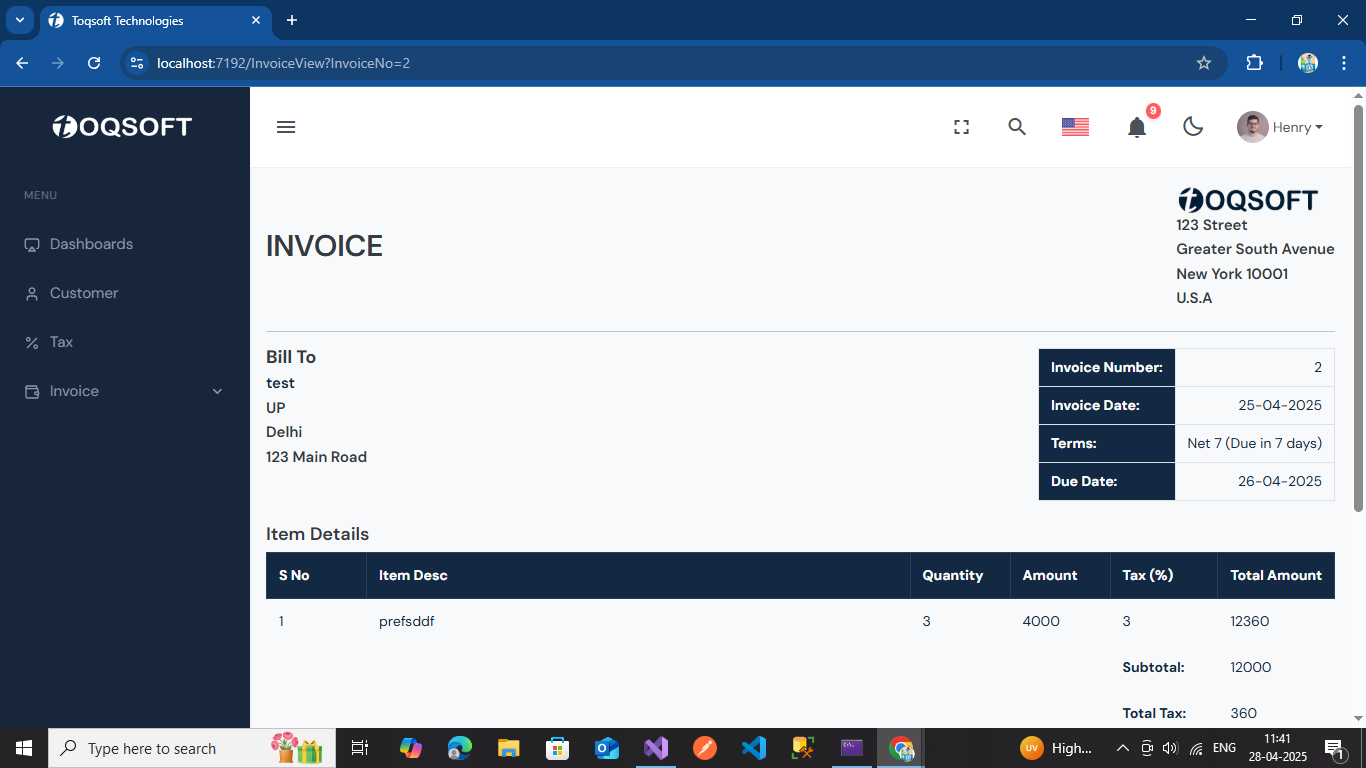The image size is (1366, 768).
Task: Toggle dark mode with the moon icon
Action: click(x=1192, y=127)
